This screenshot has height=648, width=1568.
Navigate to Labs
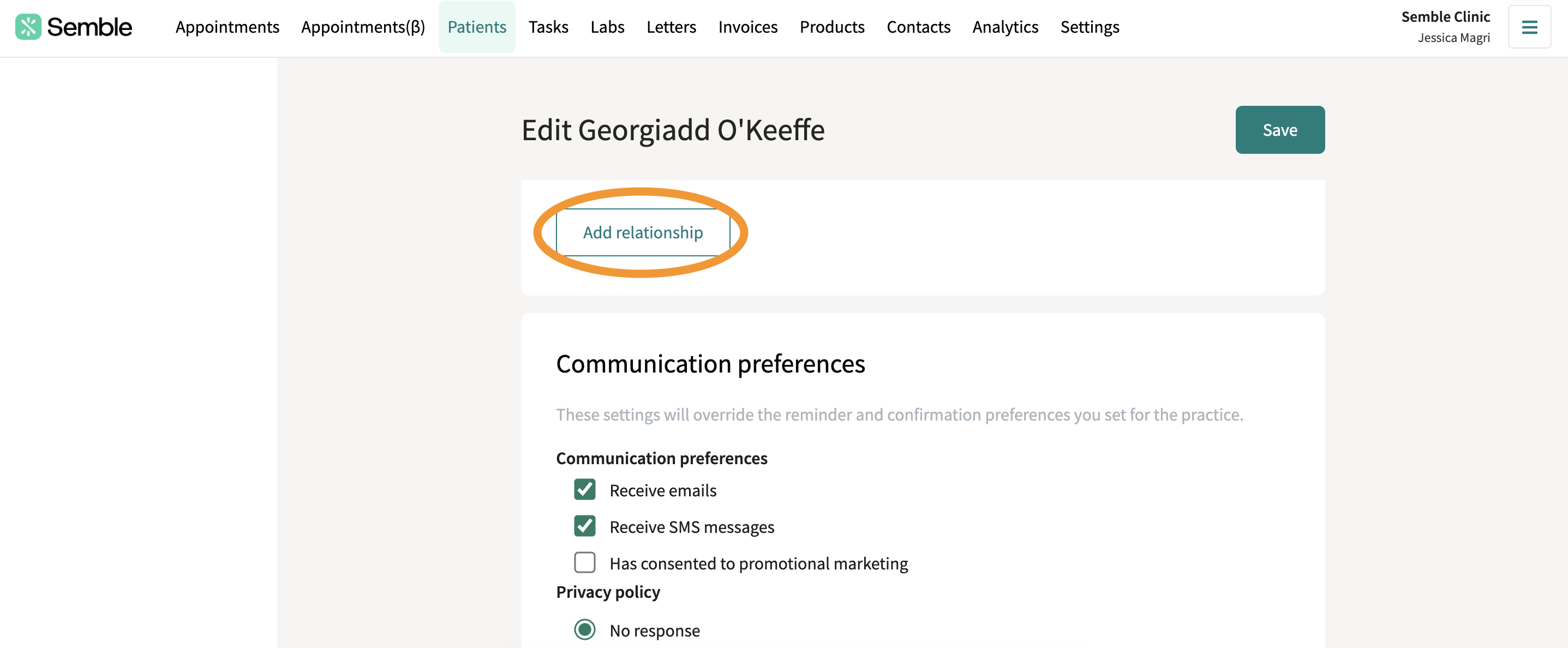(x=607, y=27)
